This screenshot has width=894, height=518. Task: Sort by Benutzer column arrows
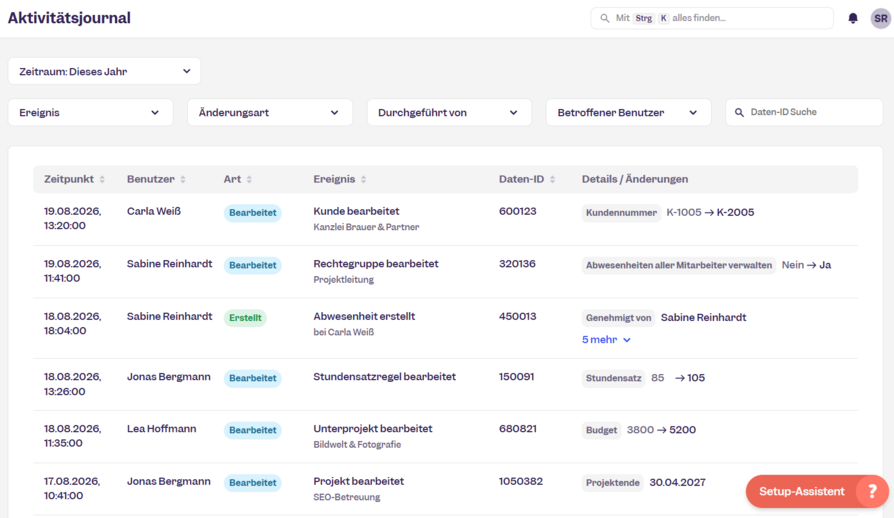(183, 180)
